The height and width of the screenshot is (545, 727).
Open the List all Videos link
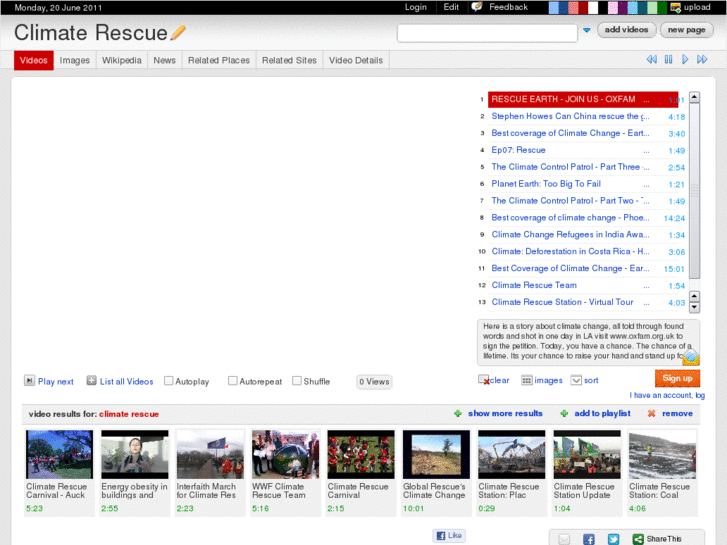(126, 381)
